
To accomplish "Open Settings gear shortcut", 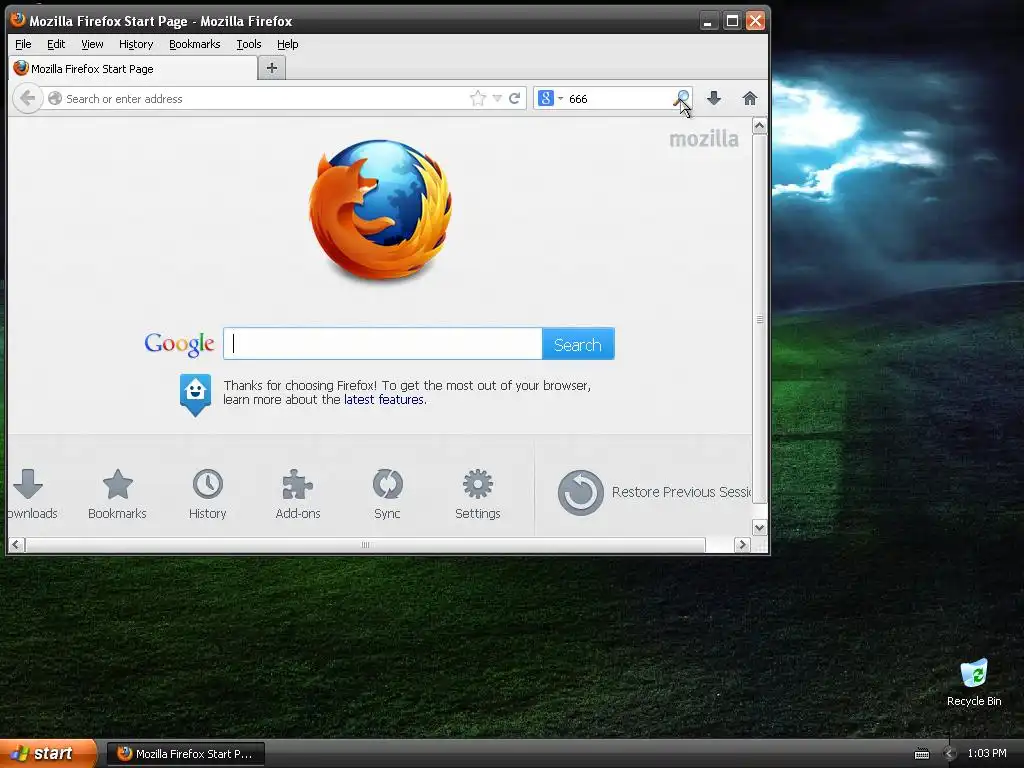I will coord(477,494).
